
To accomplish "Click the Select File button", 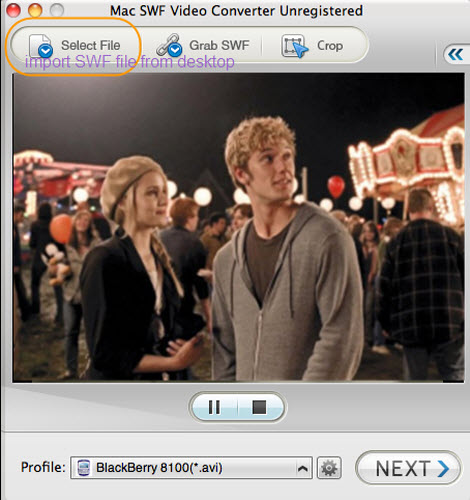I will coord(75,46).
